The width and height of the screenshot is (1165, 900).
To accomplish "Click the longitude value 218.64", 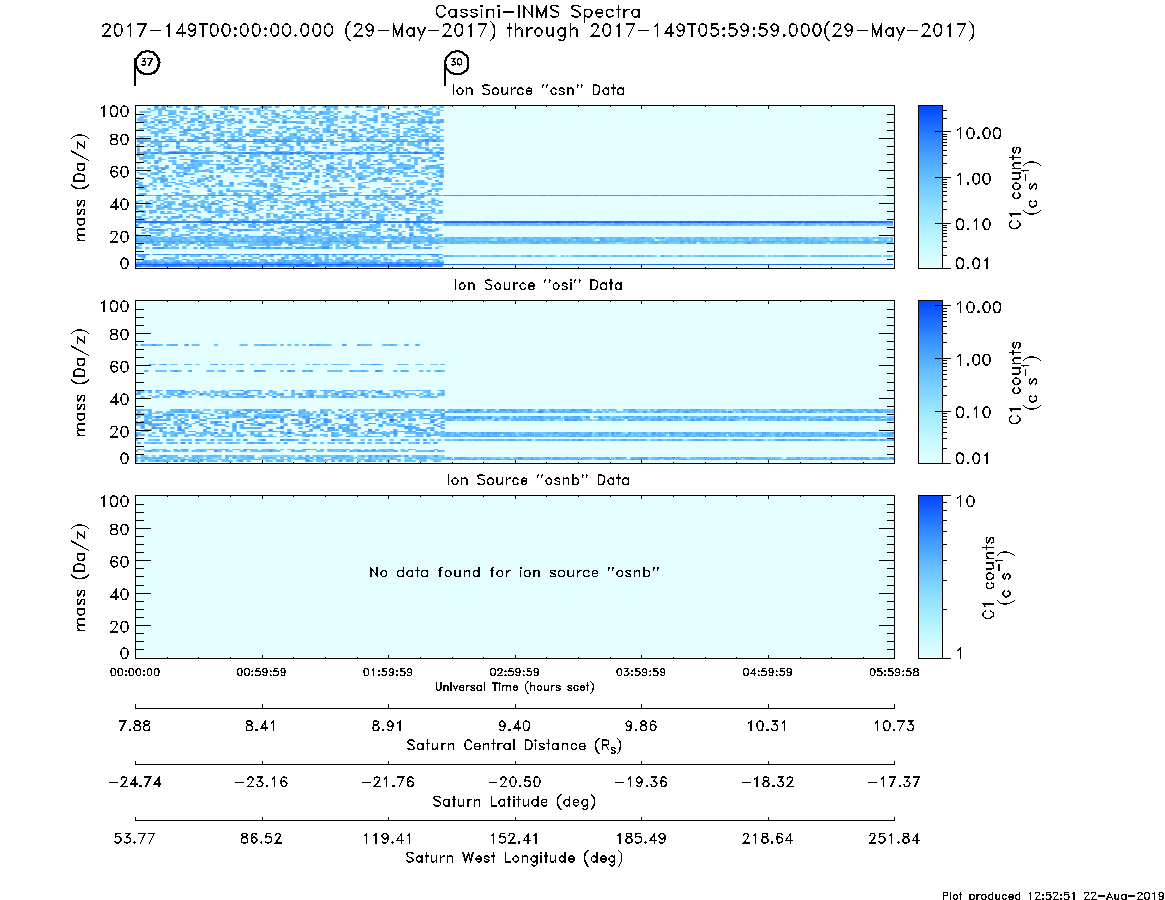I will point(768,839).
